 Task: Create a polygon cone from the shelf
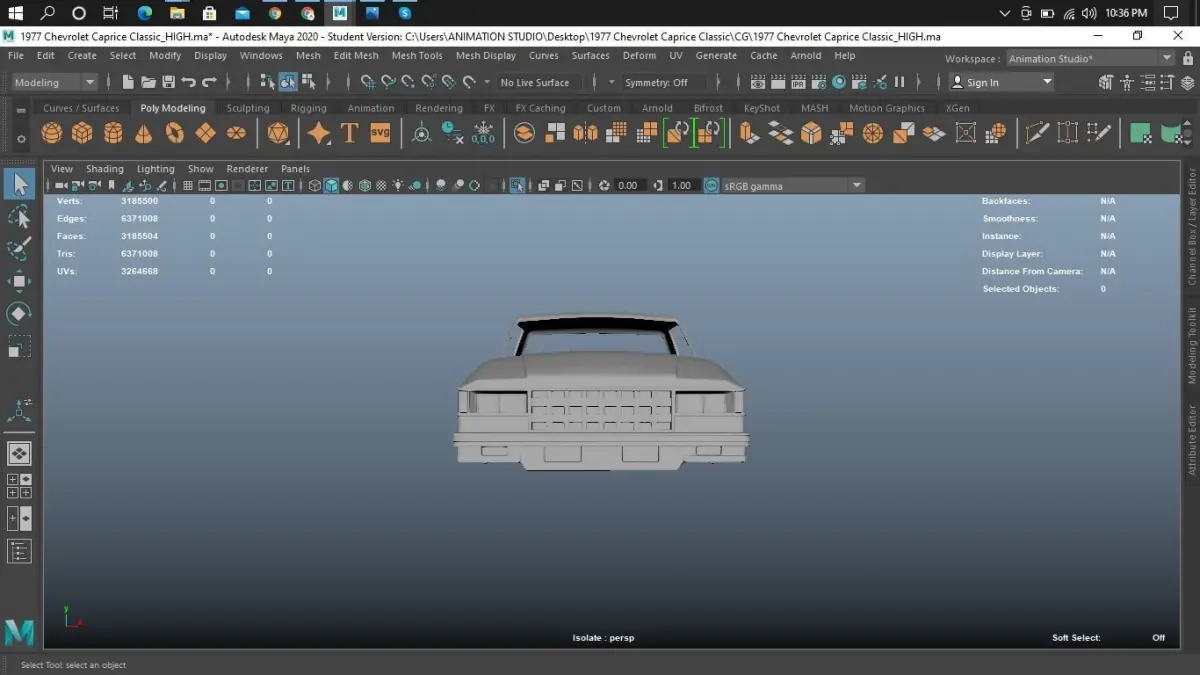coord(144,132)
